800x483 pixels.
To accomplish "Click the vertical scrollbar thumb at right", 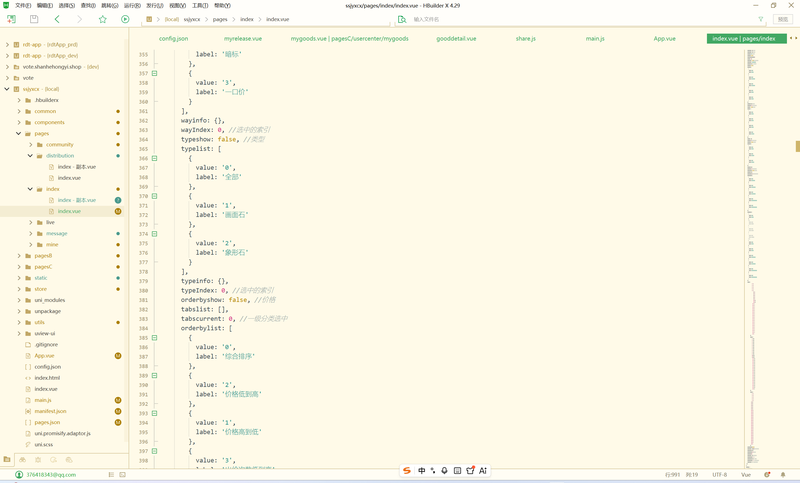I will point(797,146).
